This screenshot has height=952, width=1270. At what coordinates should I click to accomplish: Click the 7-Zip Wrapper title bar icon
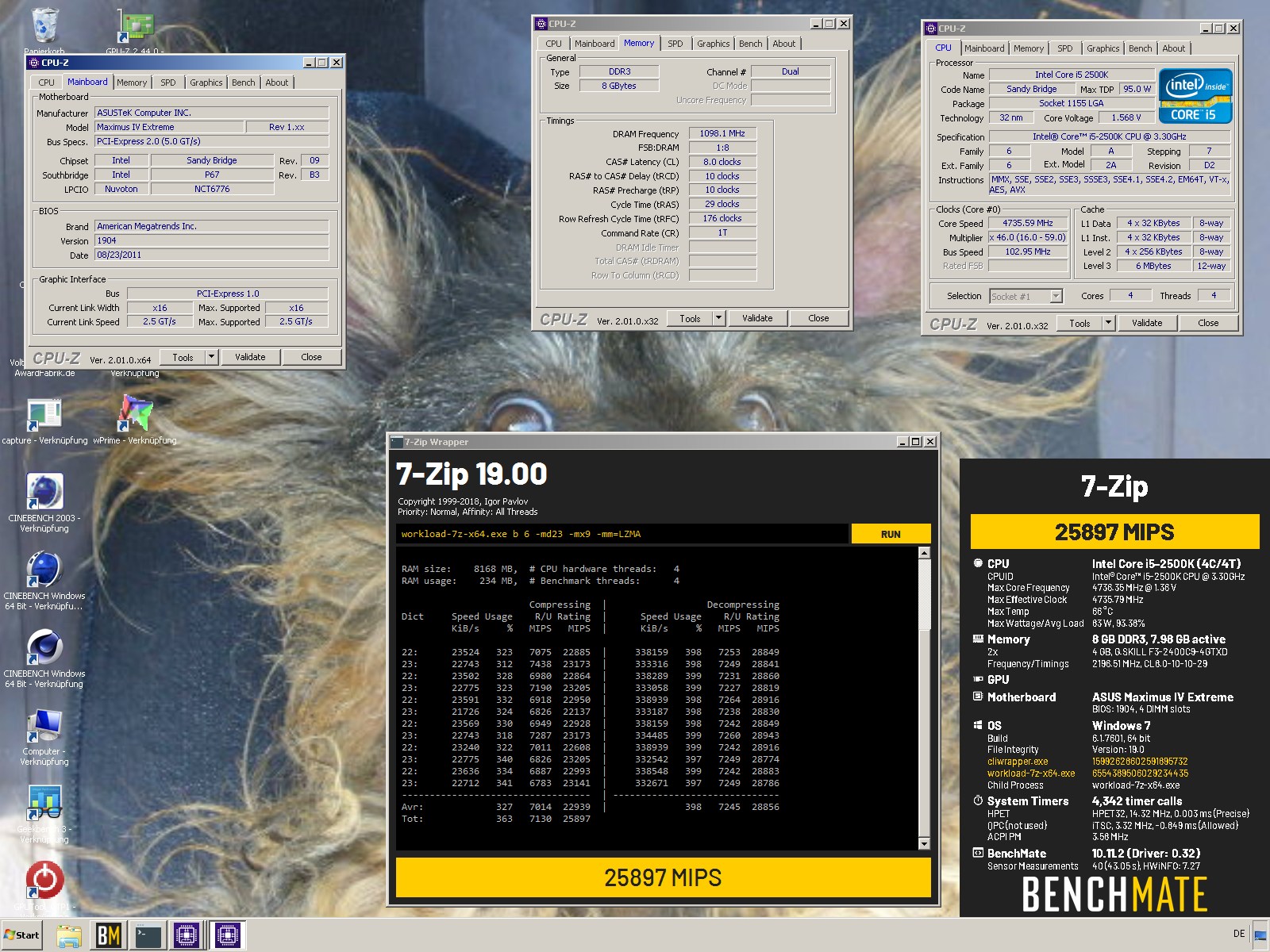coord(398,442)
